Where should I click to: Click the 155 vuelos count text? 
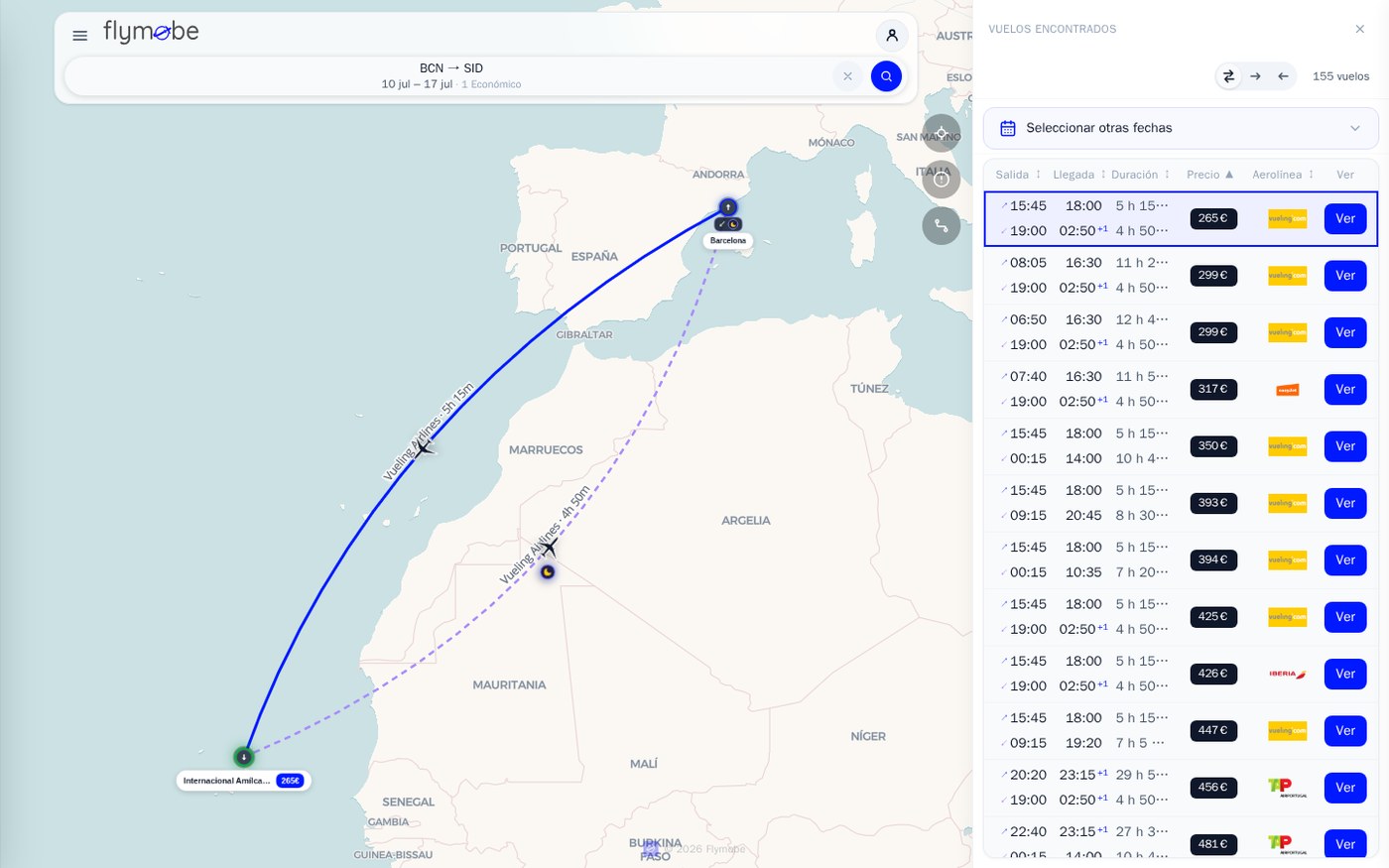pos(1340,76)
